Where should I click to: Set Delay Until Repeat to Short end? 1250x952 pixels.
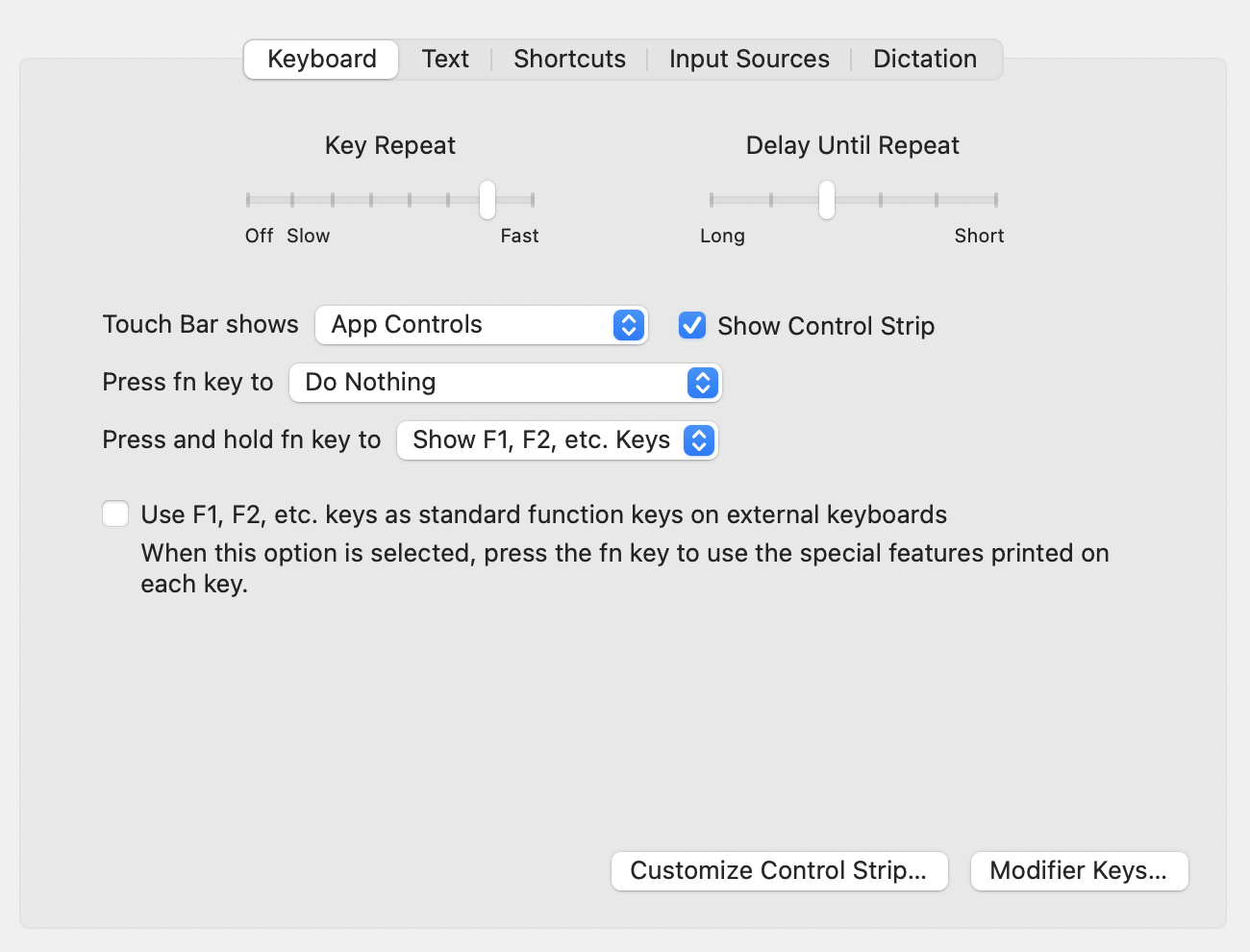[996, 200]
